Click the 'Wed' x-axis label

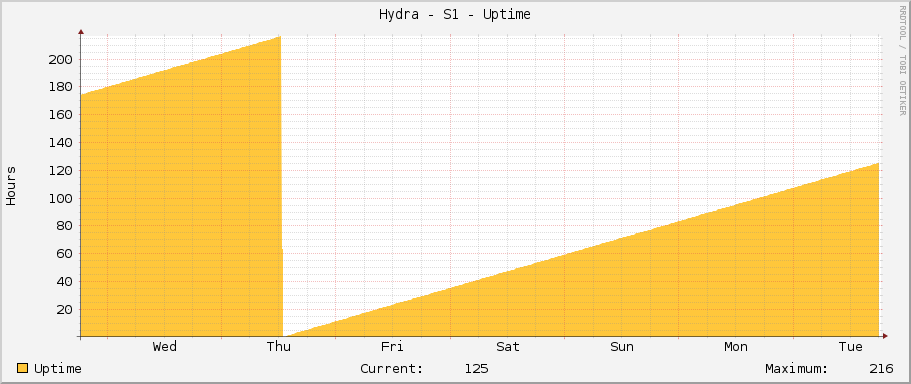pos(165,347)
